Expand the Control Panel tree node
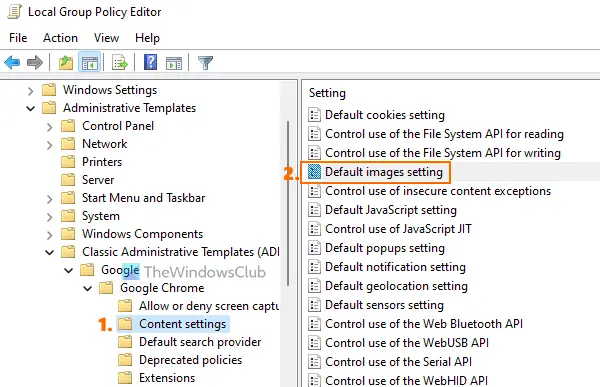The height and width of the screenshot is (387, 600). pos(49,127)
